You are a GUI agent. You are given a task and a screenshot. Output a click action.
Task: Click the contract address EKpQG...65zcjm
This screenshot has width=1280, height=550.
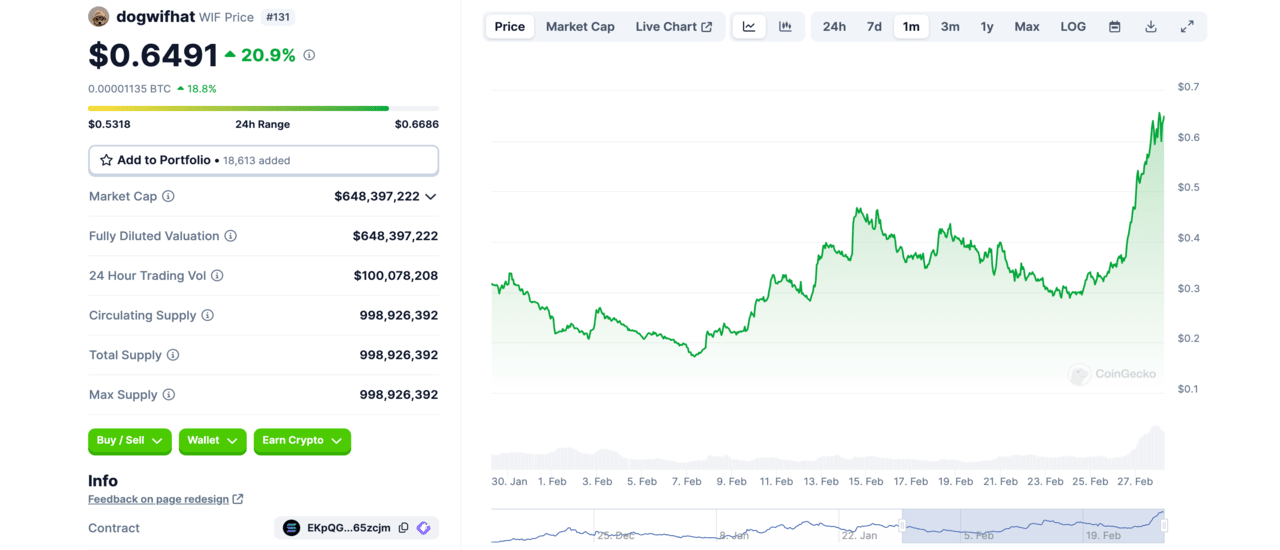click(x=348, y=528)
